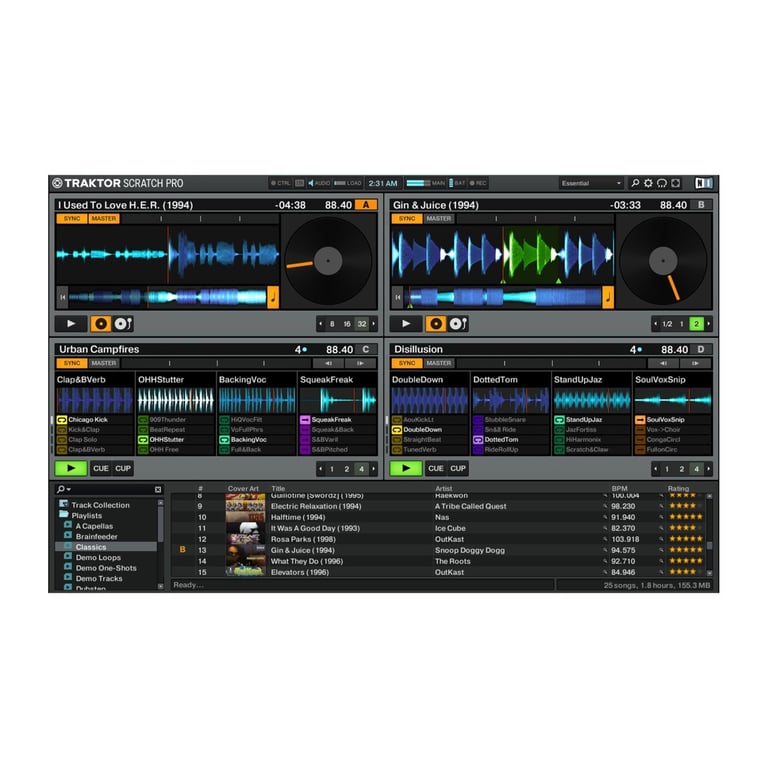Viewport: 768px width, 768px height.
Task: Enable Deck A absolute timecode mode (tonearm icon)
Action: click(123, 324)
